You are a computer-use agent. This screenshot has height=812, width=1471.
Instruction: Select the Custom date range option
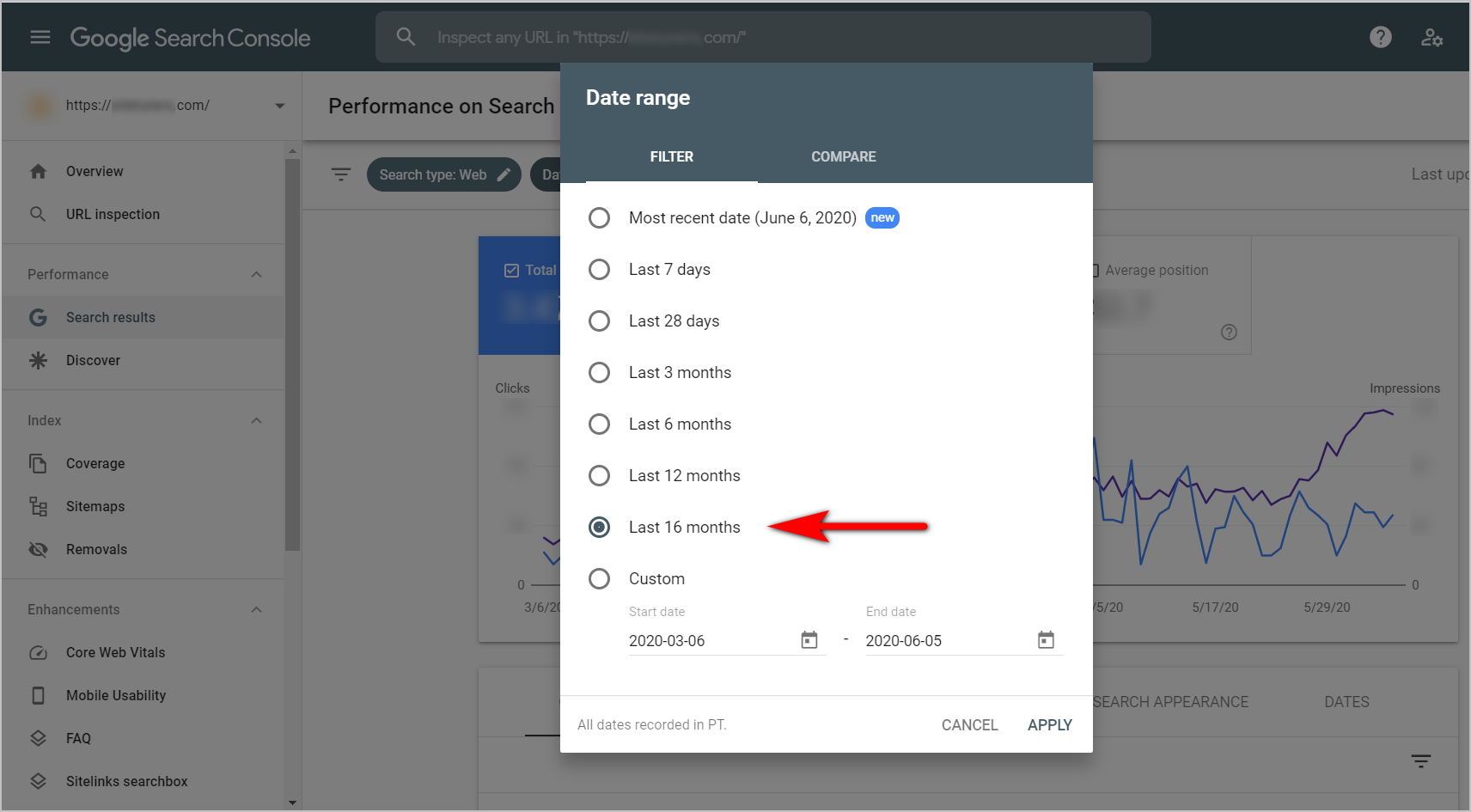(599, 578)
